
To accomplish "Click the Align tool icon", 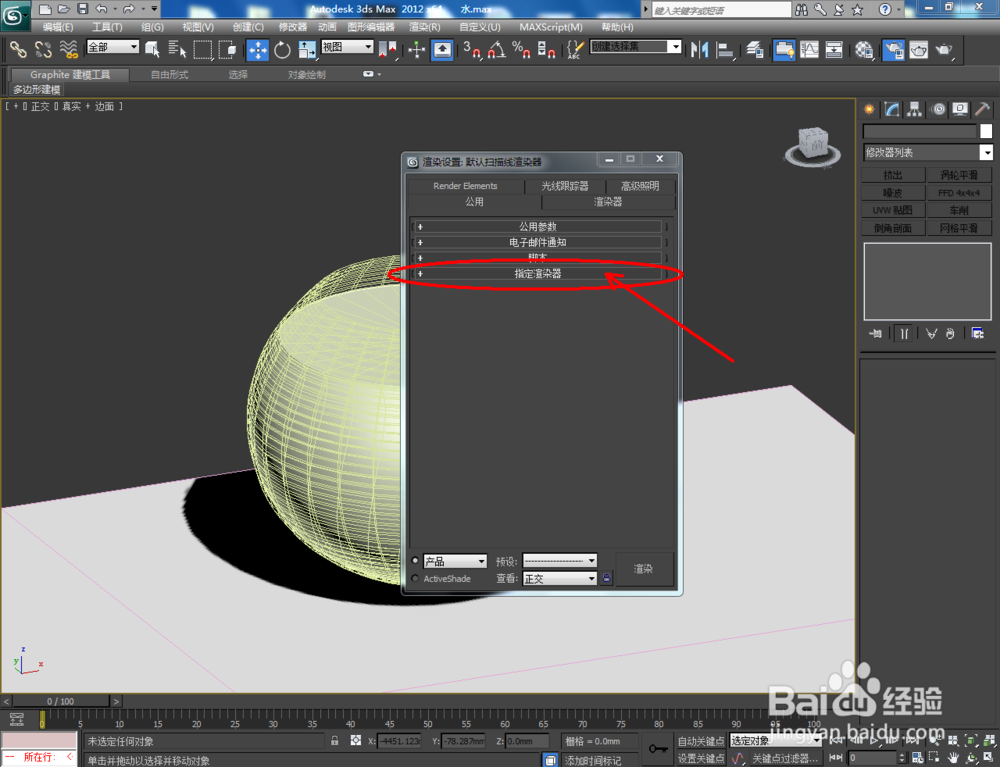I will [725, 49].
